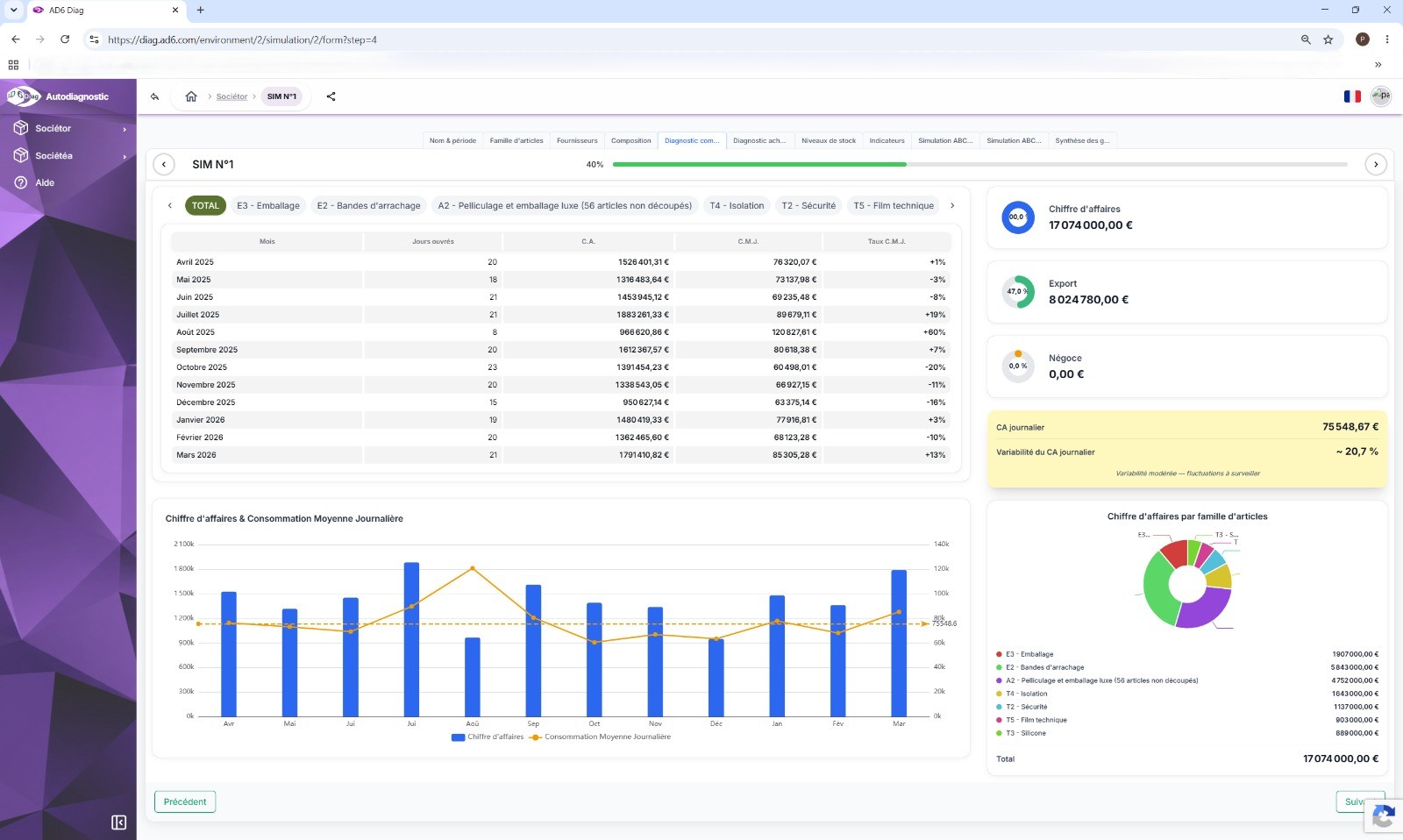Click the back arrow icon beside home

[x=154, y=96]
